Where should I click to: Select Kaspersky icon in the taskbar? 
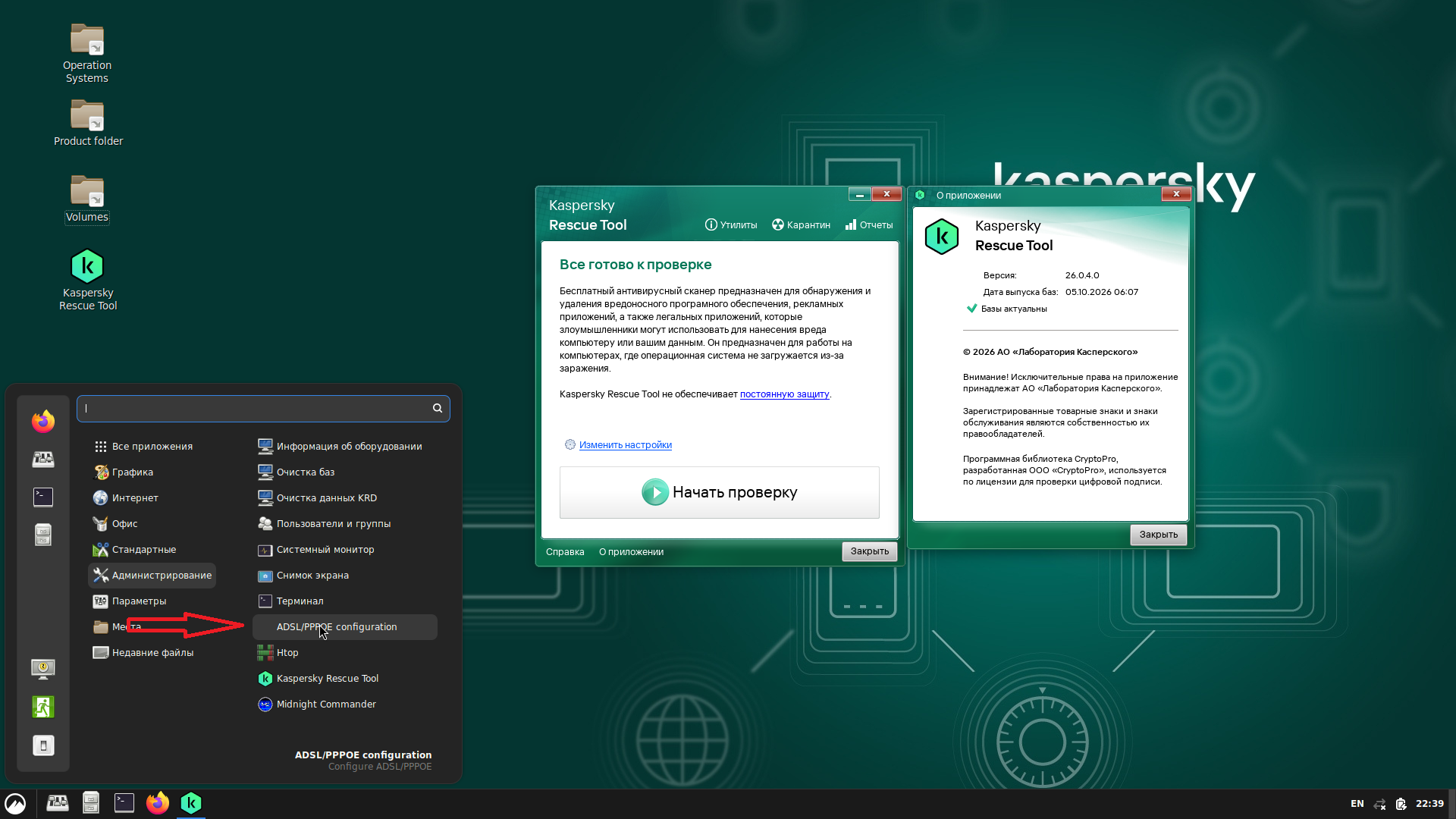191,803
